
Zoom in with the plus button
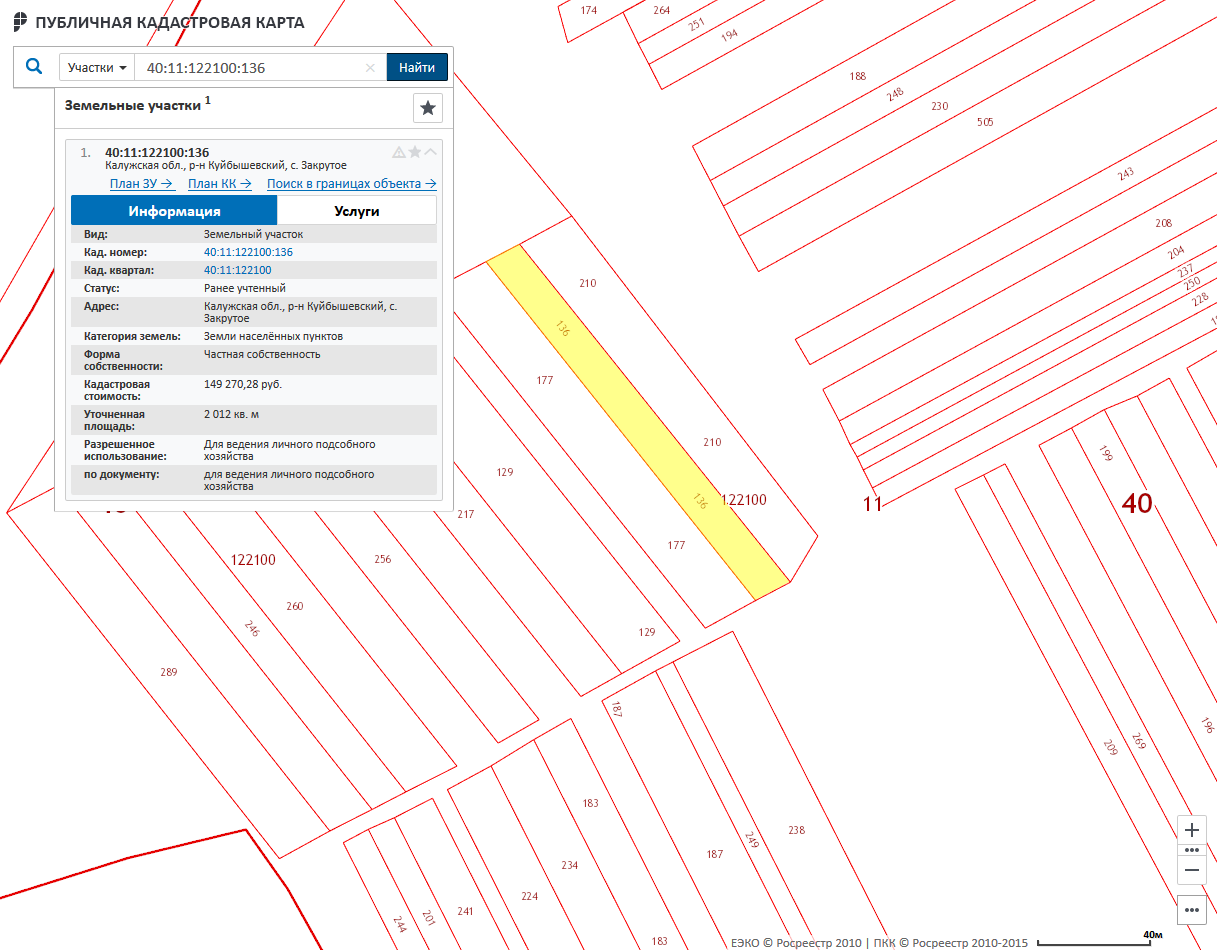pos(1192,830)
